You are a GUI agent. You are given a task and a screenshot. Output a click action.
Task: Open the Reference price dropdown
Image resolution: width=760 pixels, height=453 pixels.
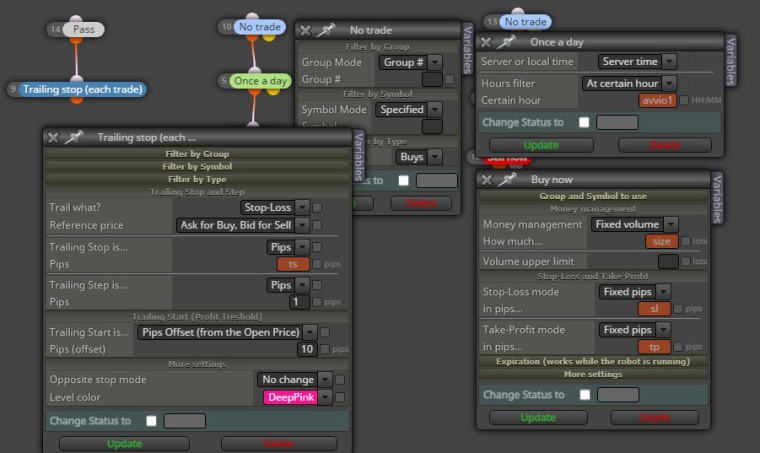tap(242, 225)
